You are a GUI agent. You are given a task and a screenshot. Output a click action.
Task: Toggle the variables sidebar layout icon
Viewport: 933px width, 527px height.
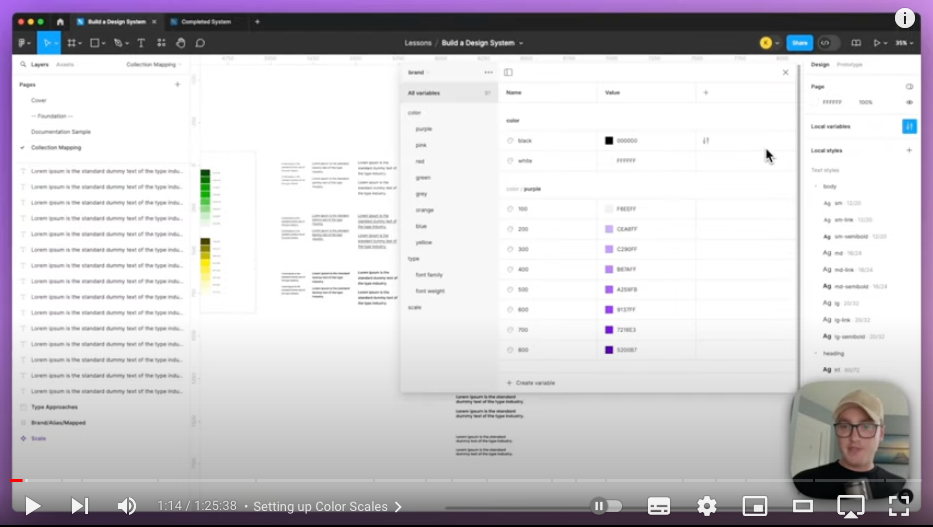click(508, 73)
